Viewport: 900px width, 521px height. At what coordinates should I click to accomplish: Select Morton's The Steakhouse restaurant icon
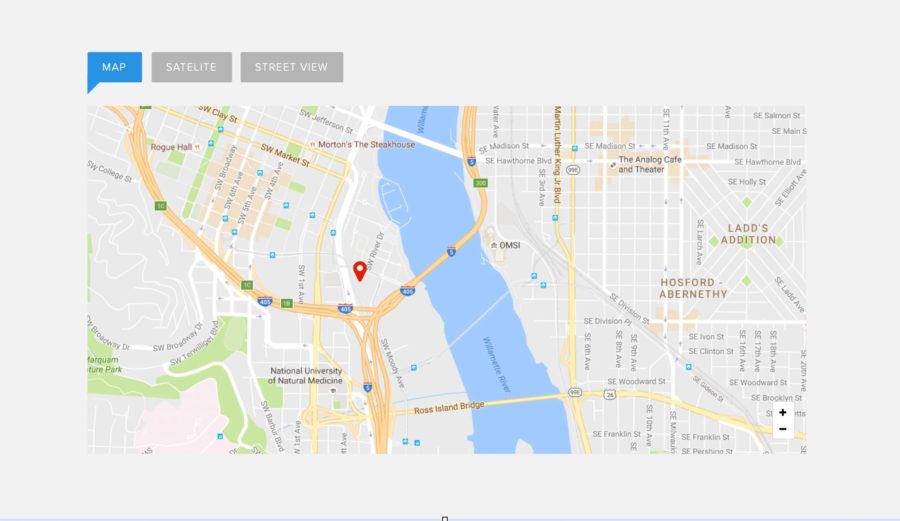[x=312, y=145]
